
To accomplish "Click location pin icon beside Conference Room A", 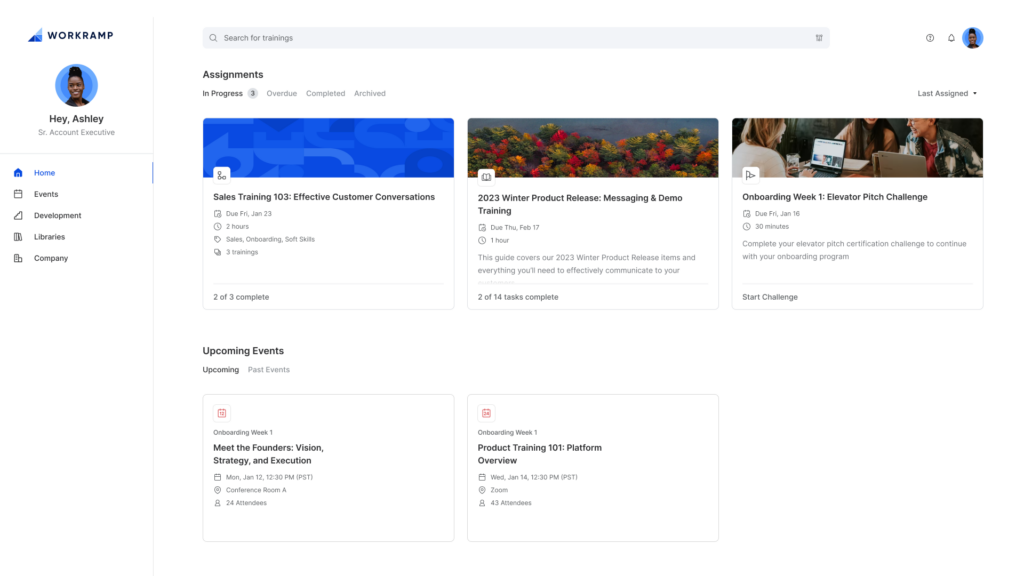I will pos(217,490).
